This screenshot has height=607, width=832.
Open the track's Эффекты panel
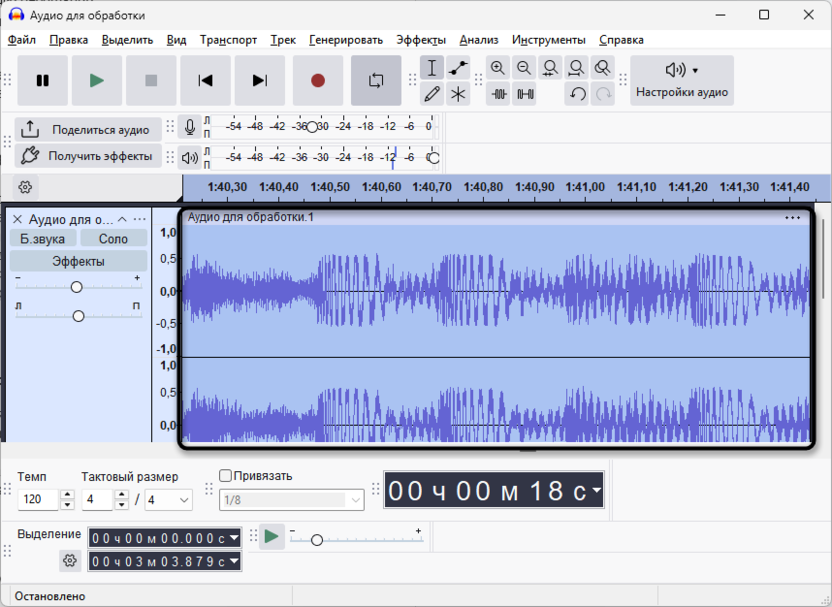pos(77,260)
